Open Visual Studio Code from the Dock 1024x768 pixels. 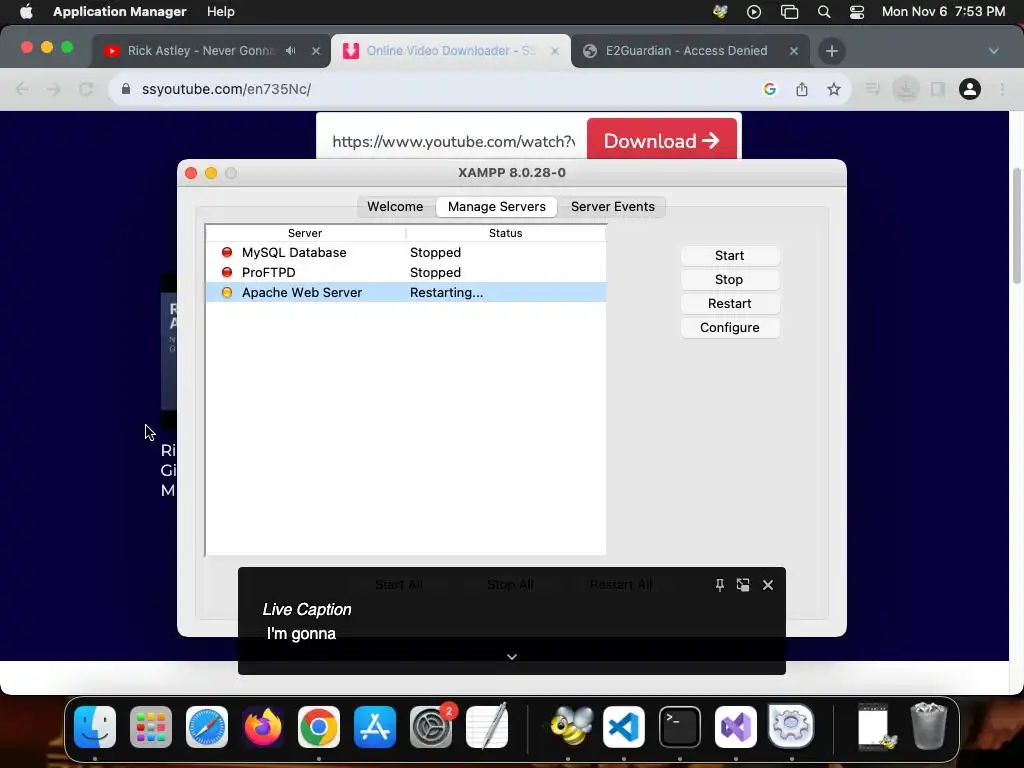624,727
